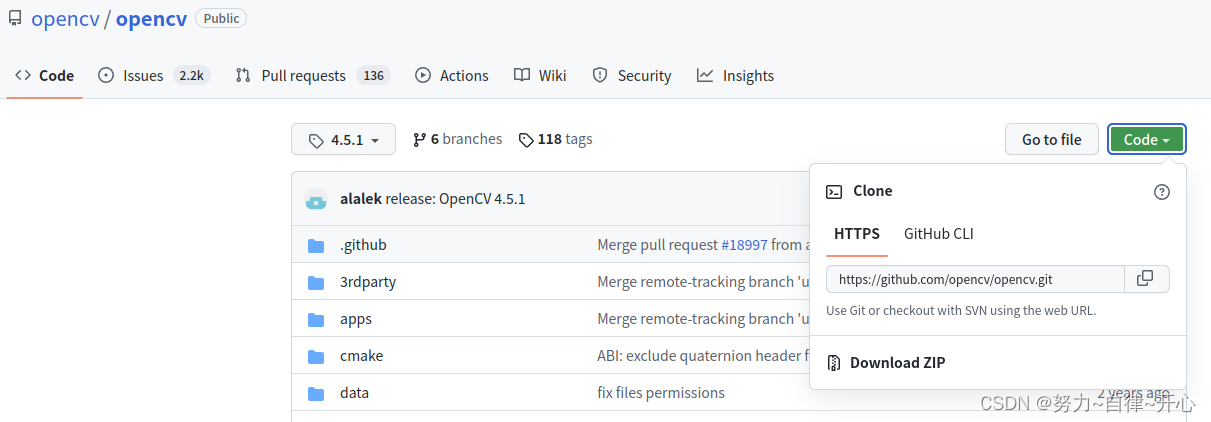Click the folder icon for 3rdparty

pyautogui.click(x=316, y=282)
